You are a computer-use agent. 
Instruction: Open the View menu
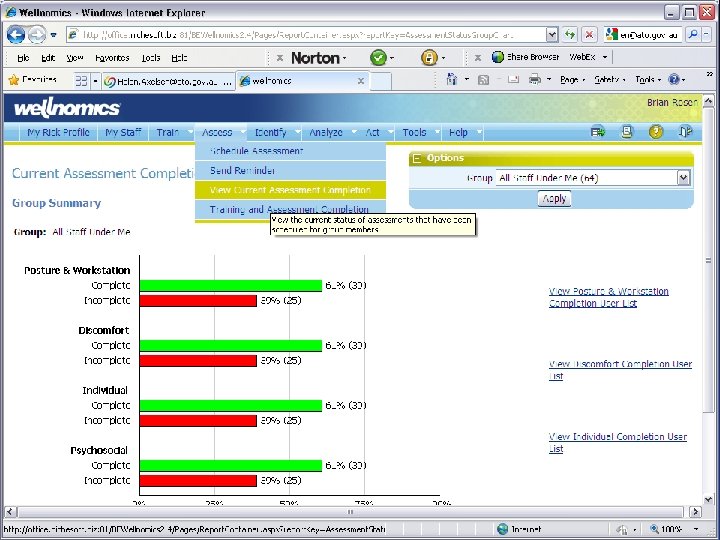[x=75, y=58]
